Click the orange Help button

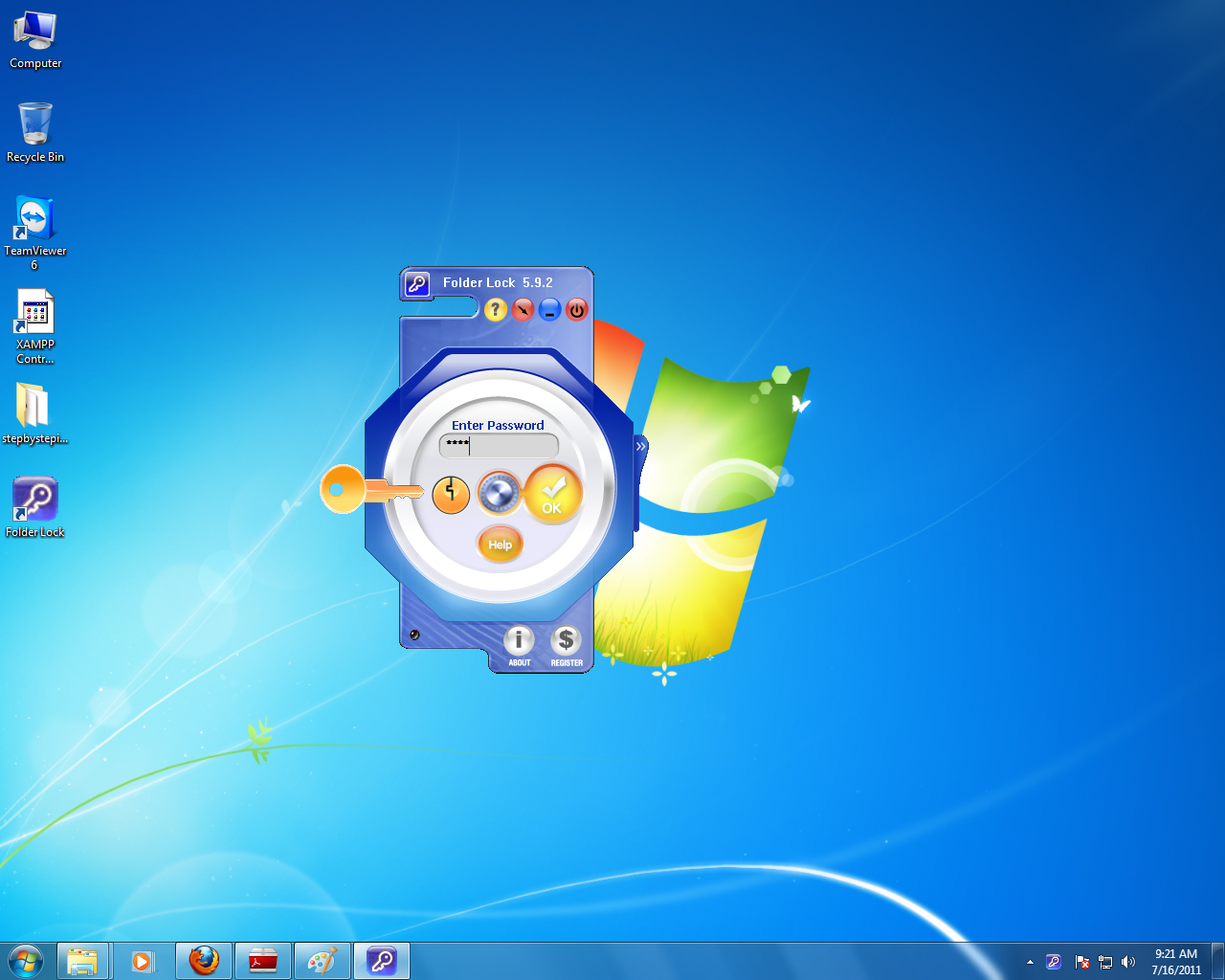500,545
